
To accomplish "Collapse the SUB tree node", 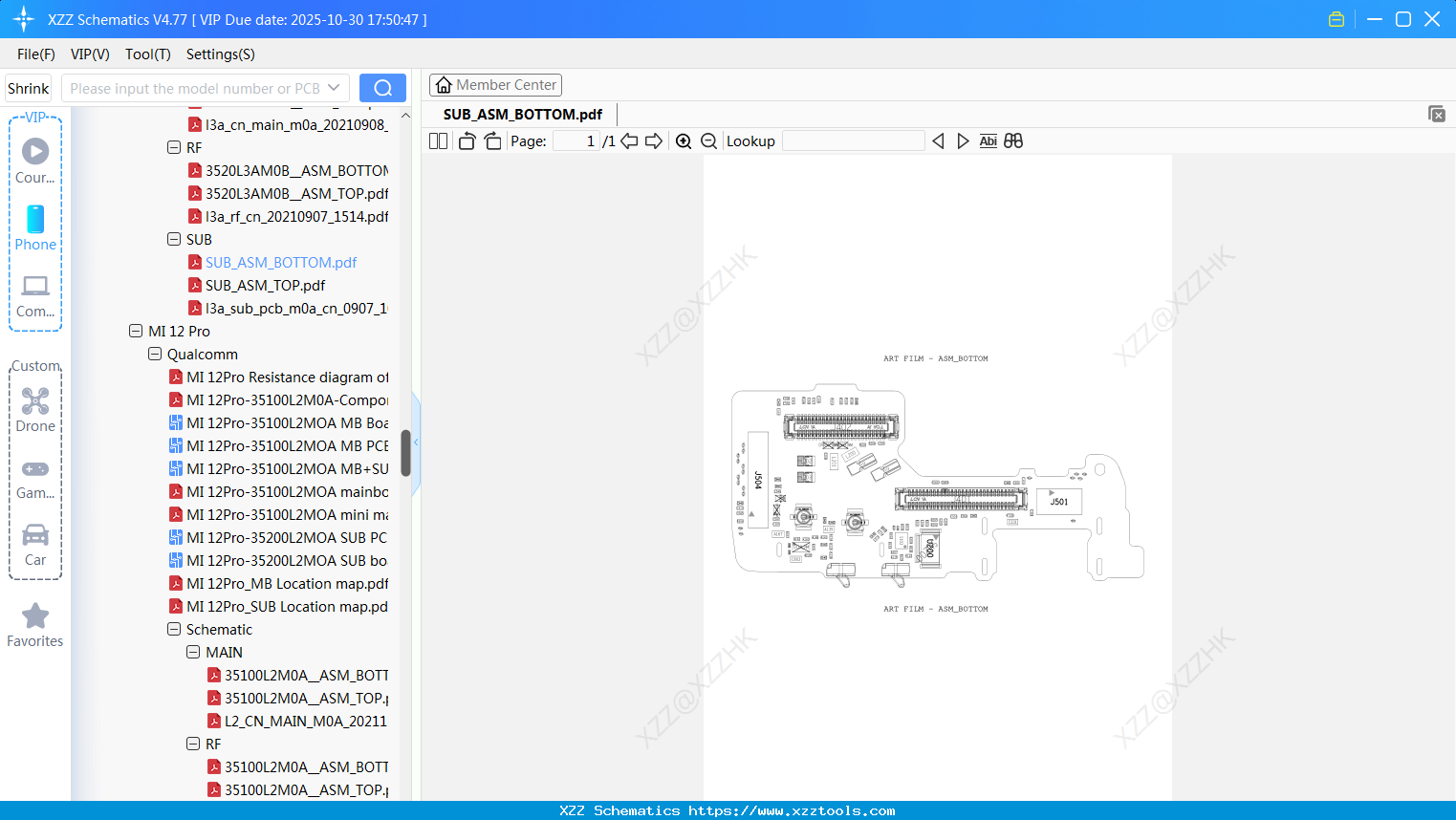I will click(174, 239).
